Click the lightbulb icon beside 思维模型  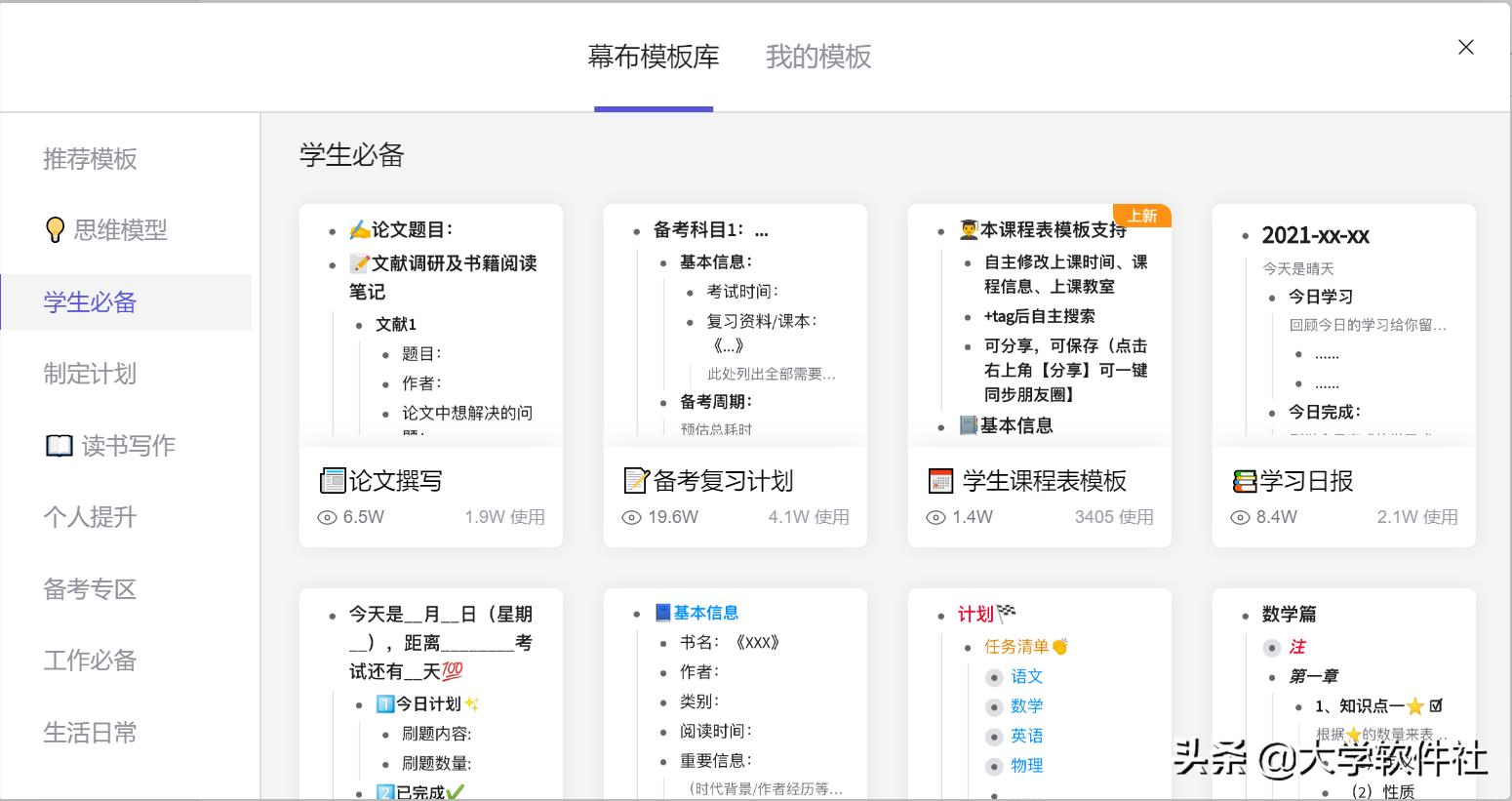(56, 230)
